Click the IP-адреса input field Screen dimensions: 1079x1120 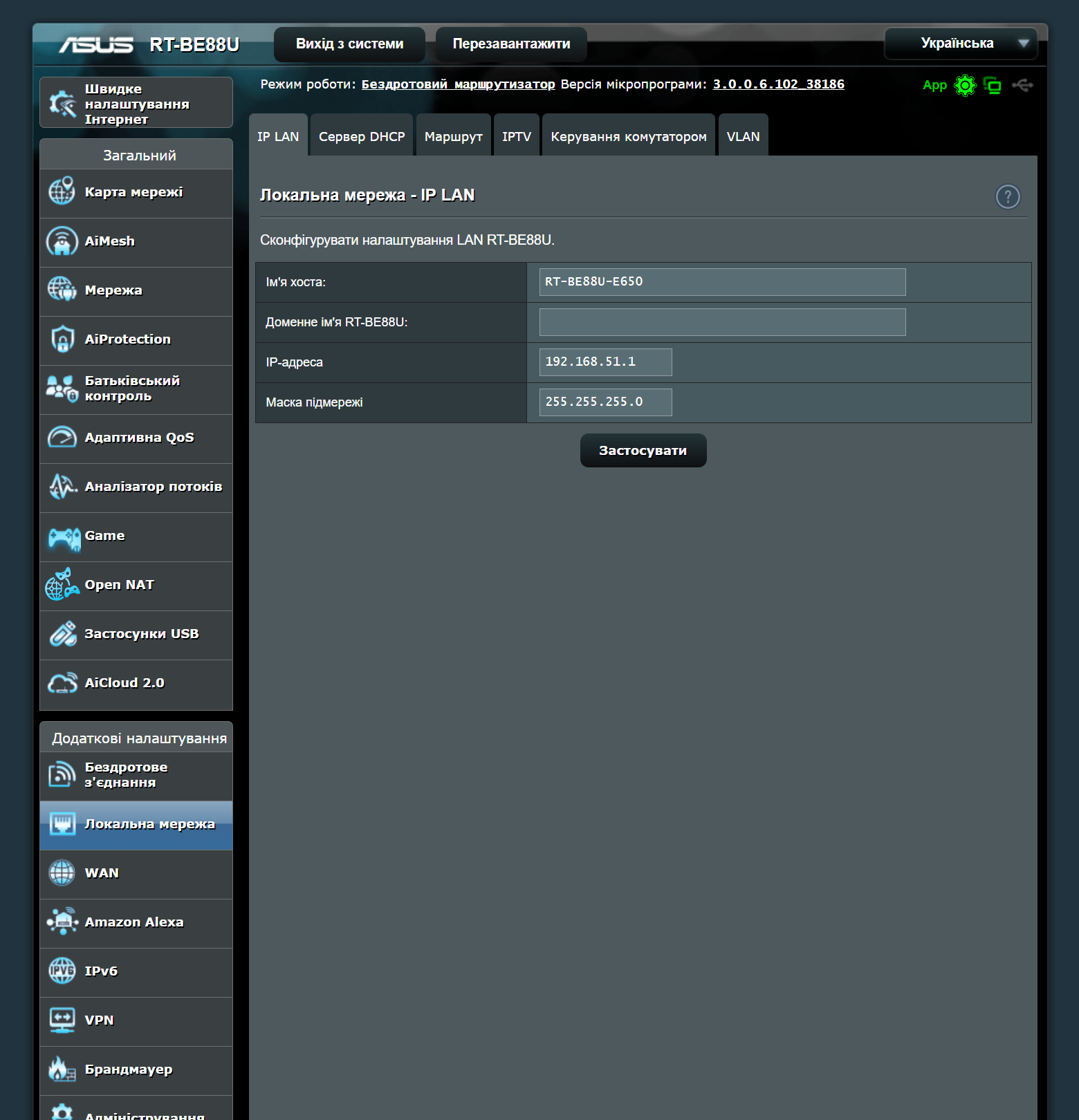[x=606, y=362]
